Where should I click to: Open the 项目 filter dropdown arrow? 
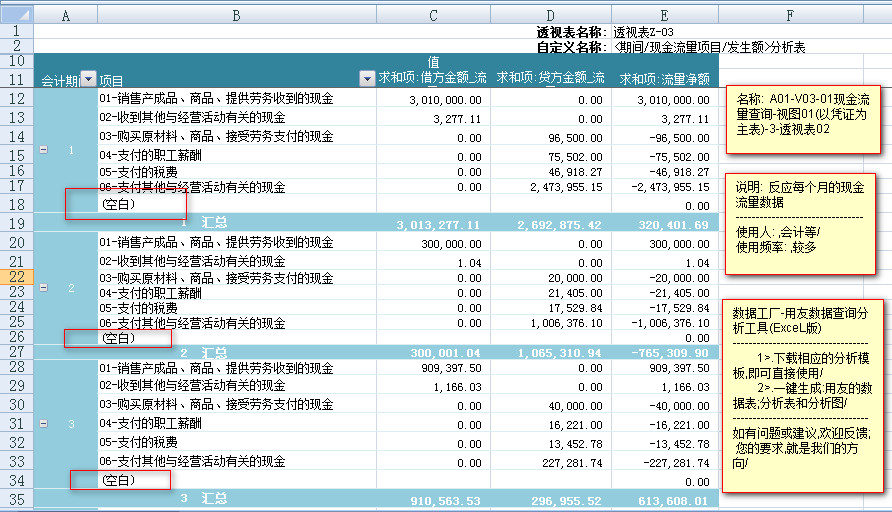coord(366,80)
